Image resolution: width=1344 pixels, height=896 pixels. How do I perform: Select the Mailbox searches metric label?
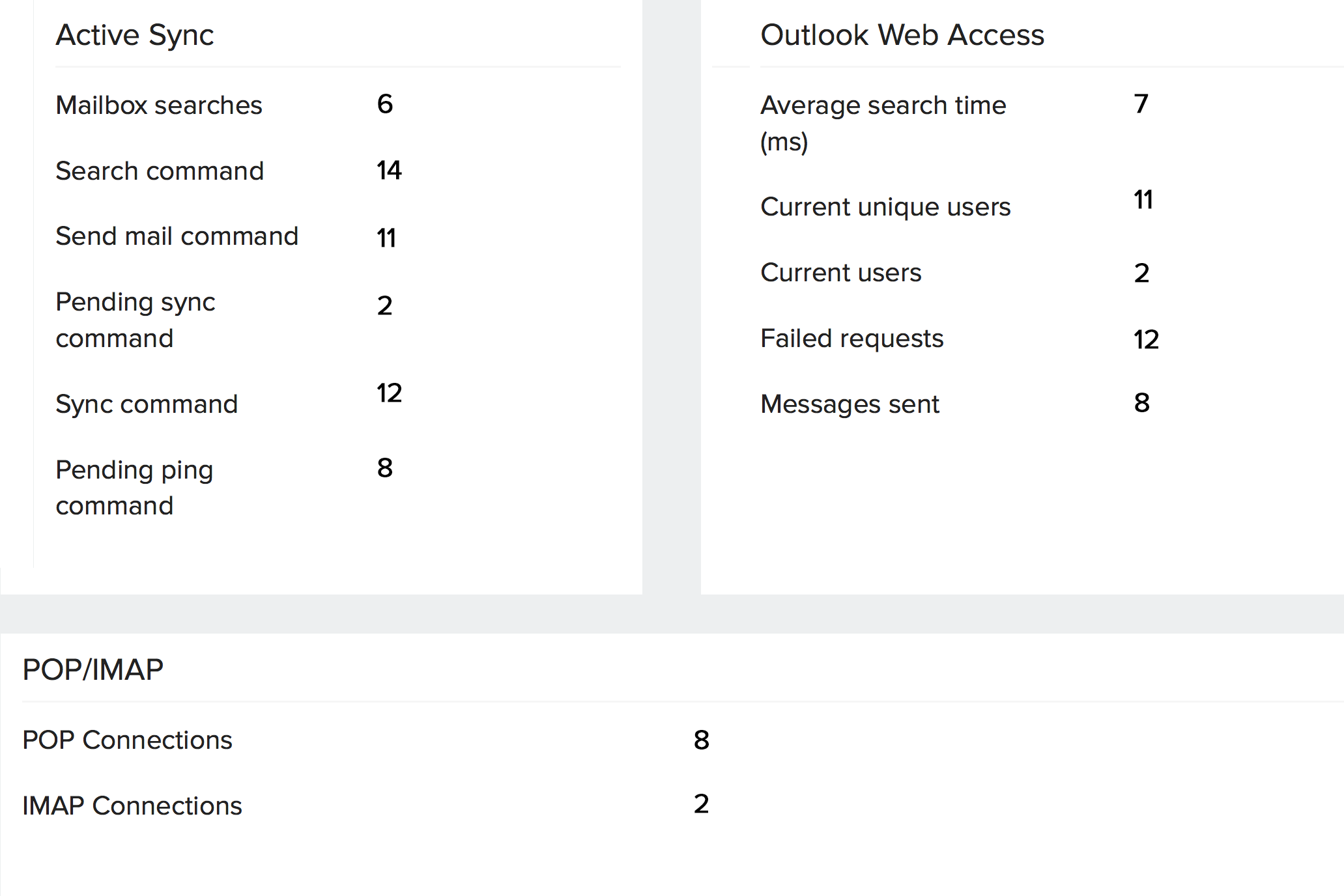[159, 105]
